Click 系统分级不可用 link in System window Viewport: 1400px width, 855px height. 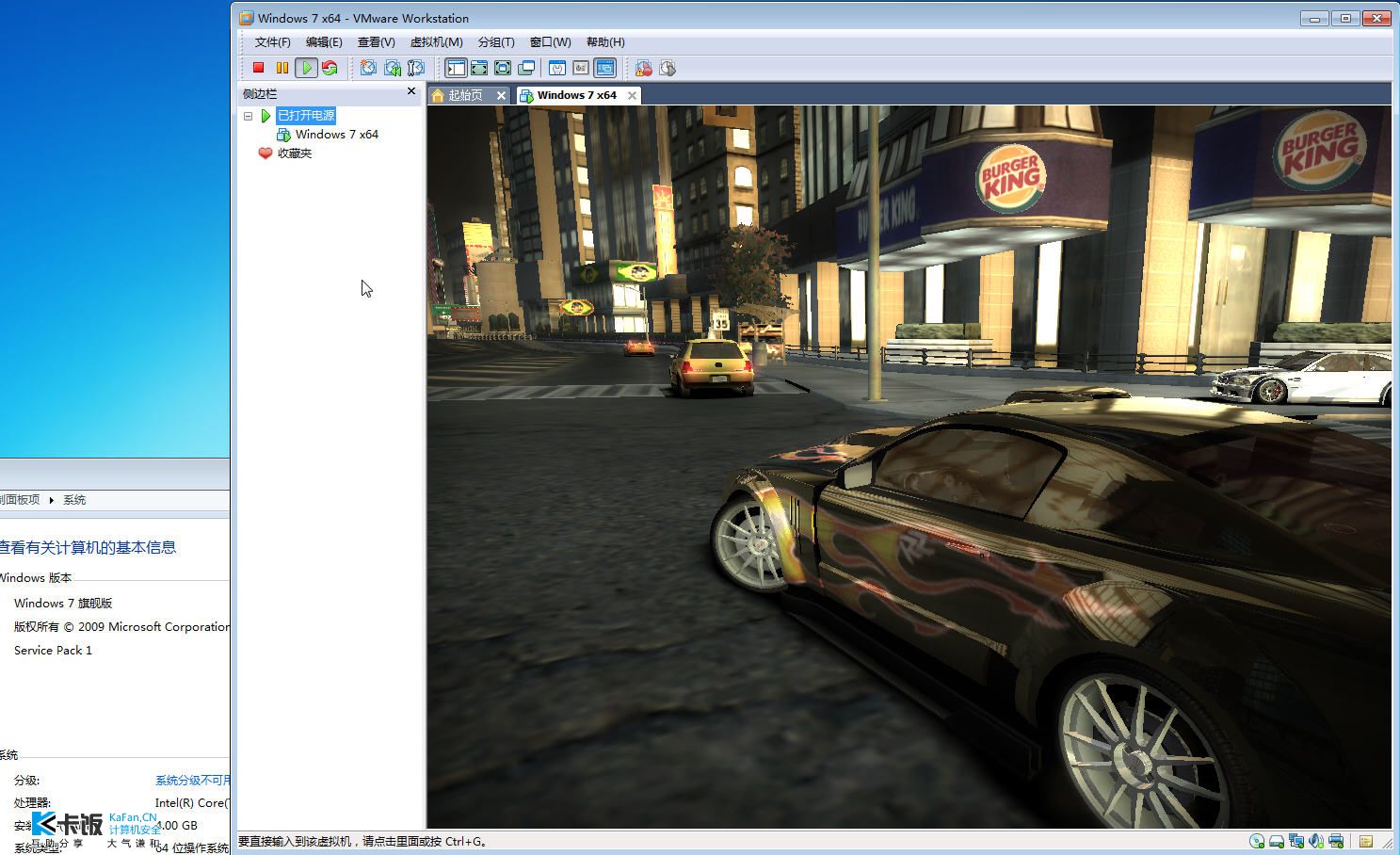tap(193, 781)
